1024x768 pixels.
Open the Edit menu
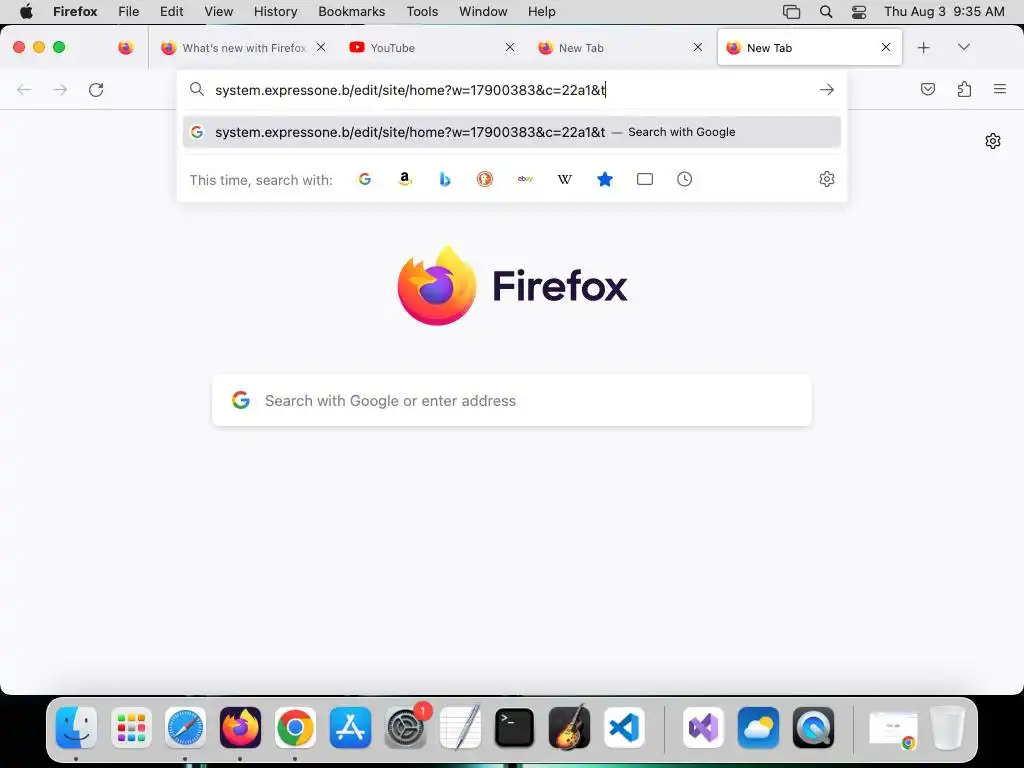[171, 12]
